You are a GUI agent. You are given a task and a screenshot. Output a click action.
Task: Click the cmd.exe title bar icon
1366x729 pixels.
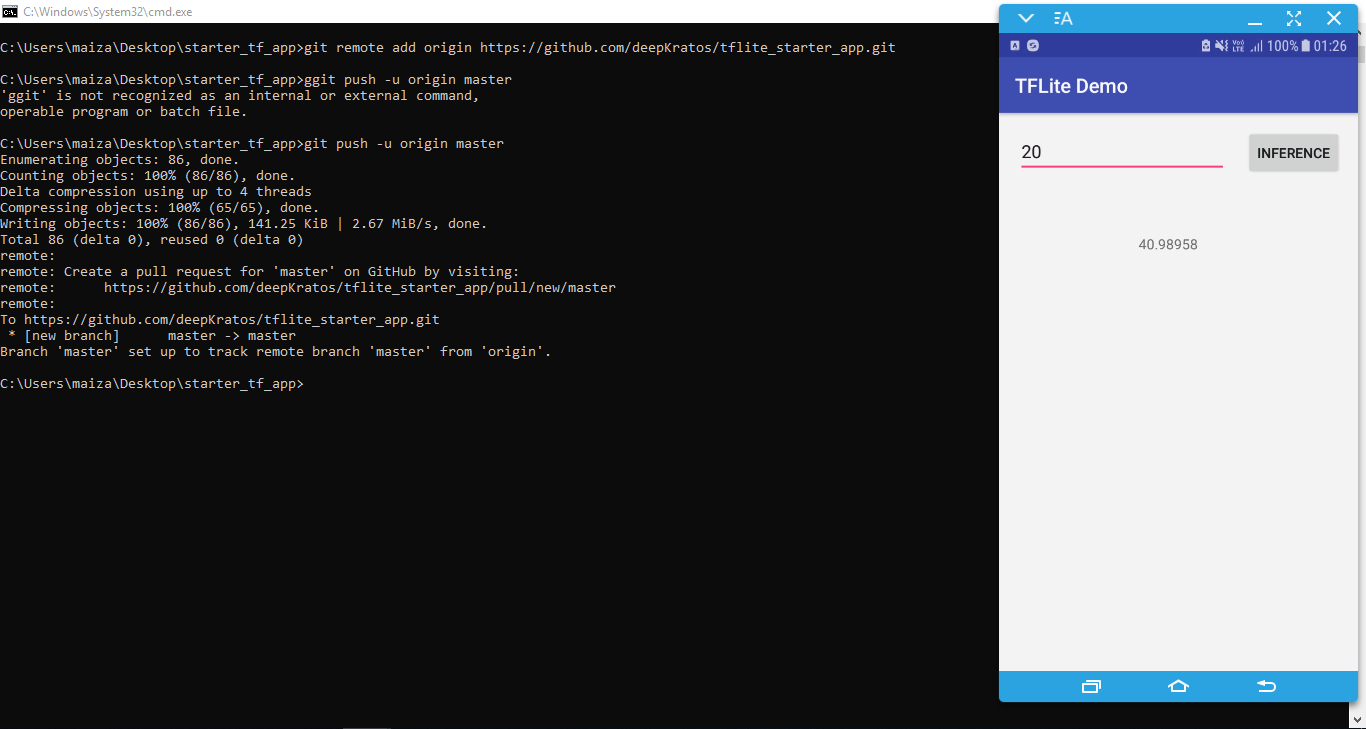pos(9,11)
